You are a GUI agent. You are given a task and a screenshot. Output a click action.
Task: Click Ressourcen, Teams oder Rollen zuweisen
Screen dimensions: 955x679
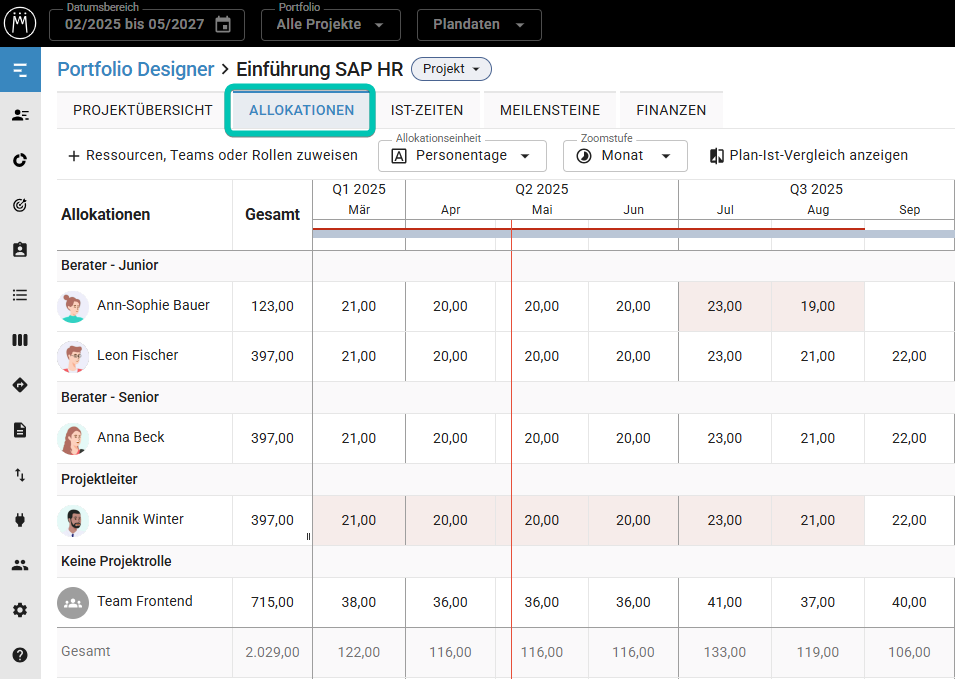tap(213, 156)
